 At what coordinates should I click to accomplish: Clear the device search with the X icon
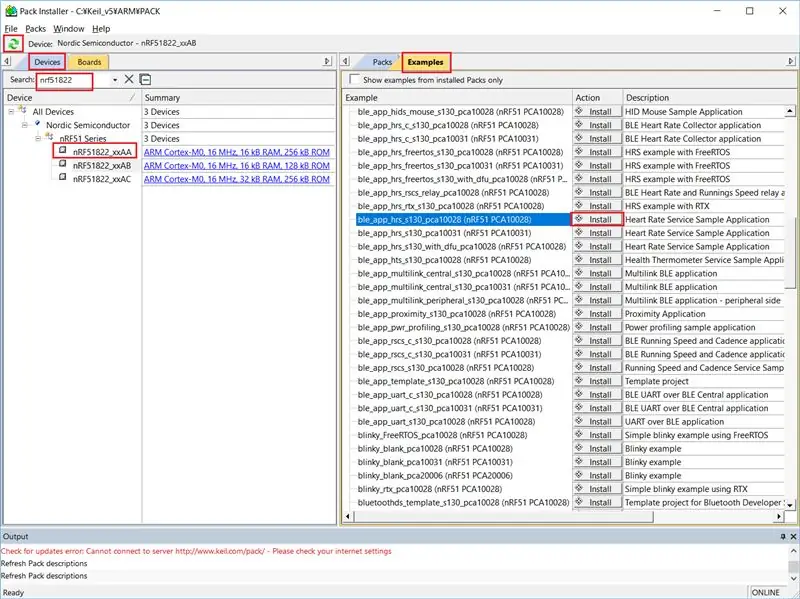pos(129,79)
